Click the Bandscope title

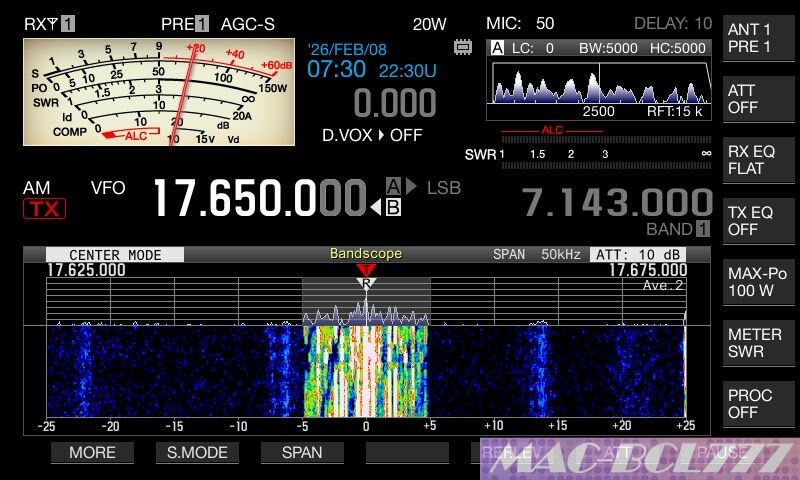(366, 254)
